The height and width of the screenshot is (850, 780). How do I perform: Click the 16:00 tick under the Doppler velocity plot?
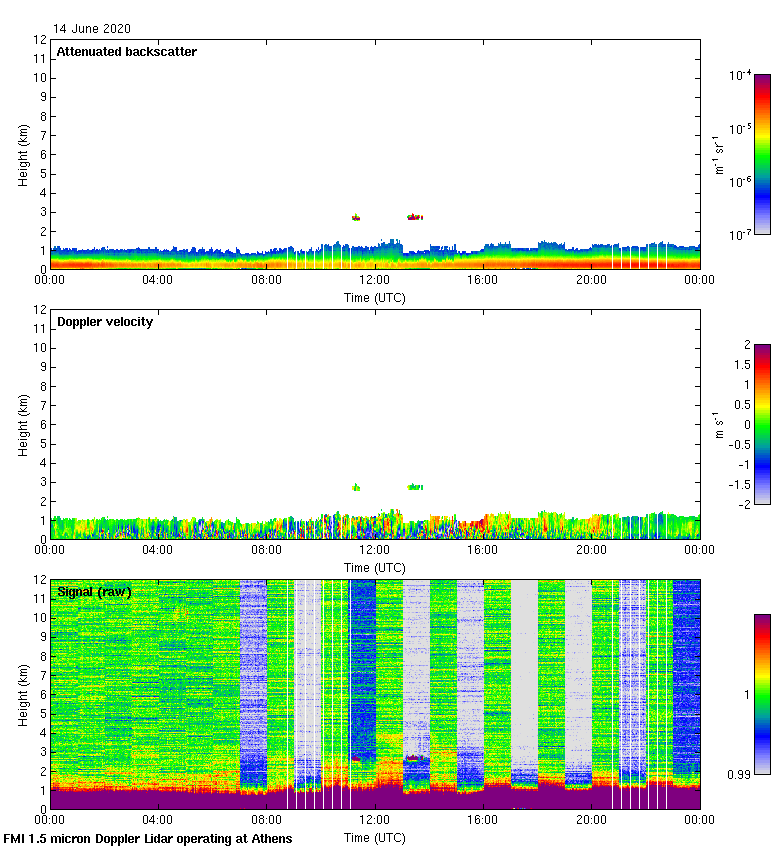click(x=483, y=550)
